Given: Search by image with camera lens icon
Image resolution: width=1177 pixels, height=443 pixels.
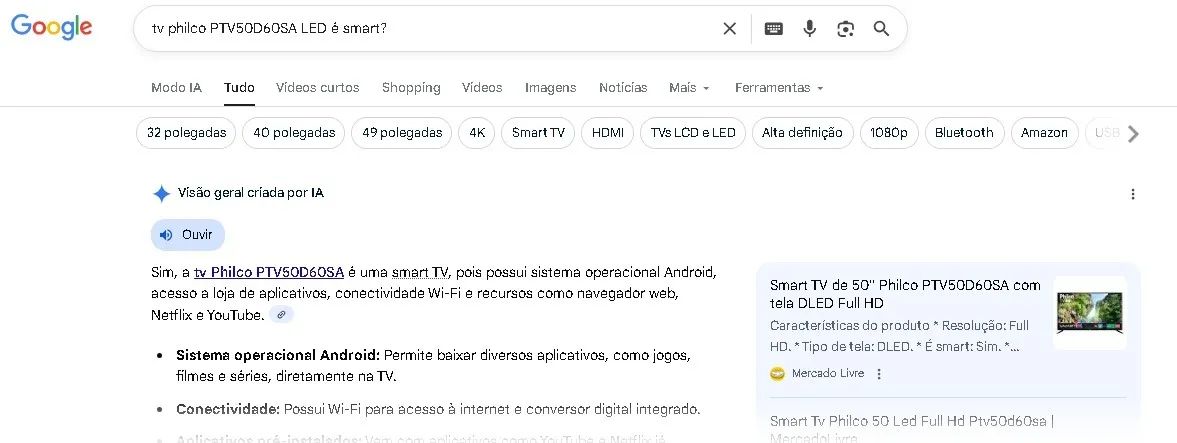Looking at the screenshot, I should [x=845, y=29].
